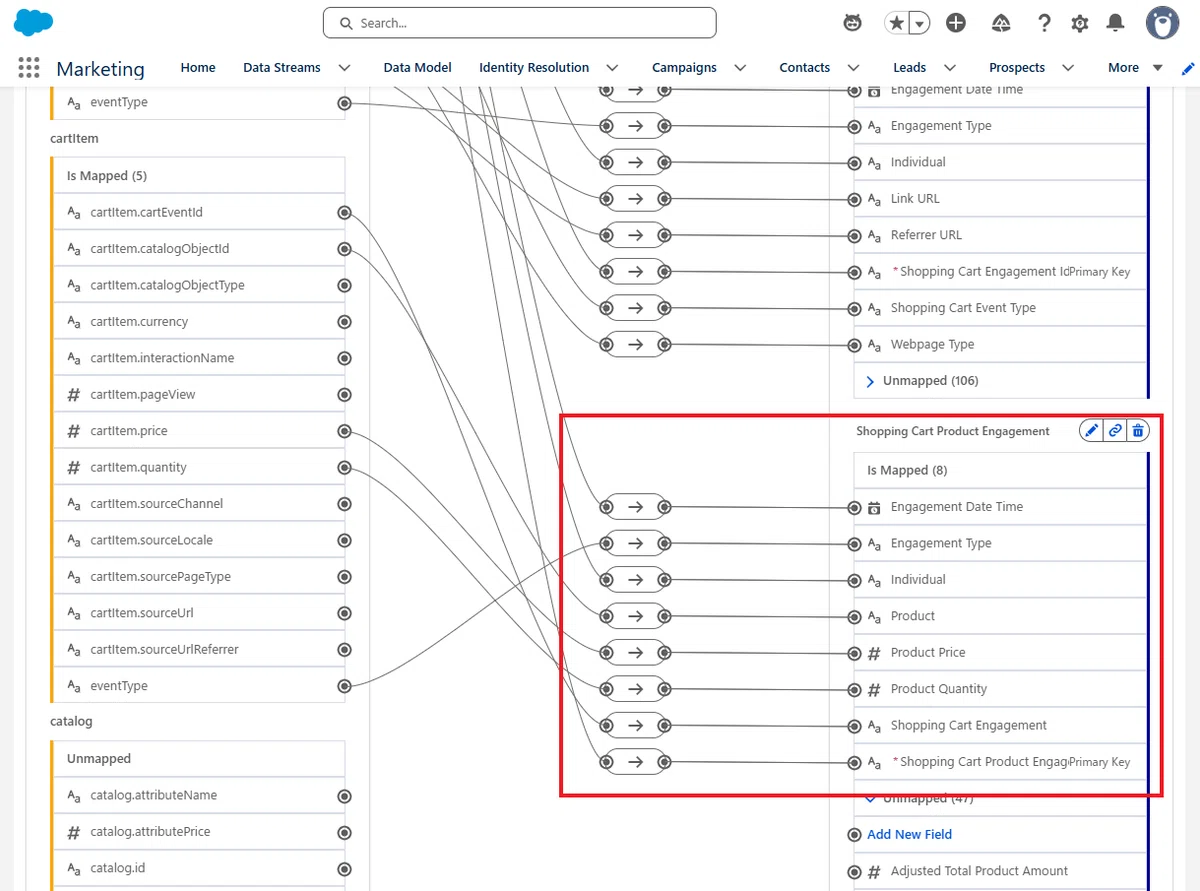Select the Adjusted Total Product Amount connection point
1200x891 pixels.
click(x=854, y=872)
